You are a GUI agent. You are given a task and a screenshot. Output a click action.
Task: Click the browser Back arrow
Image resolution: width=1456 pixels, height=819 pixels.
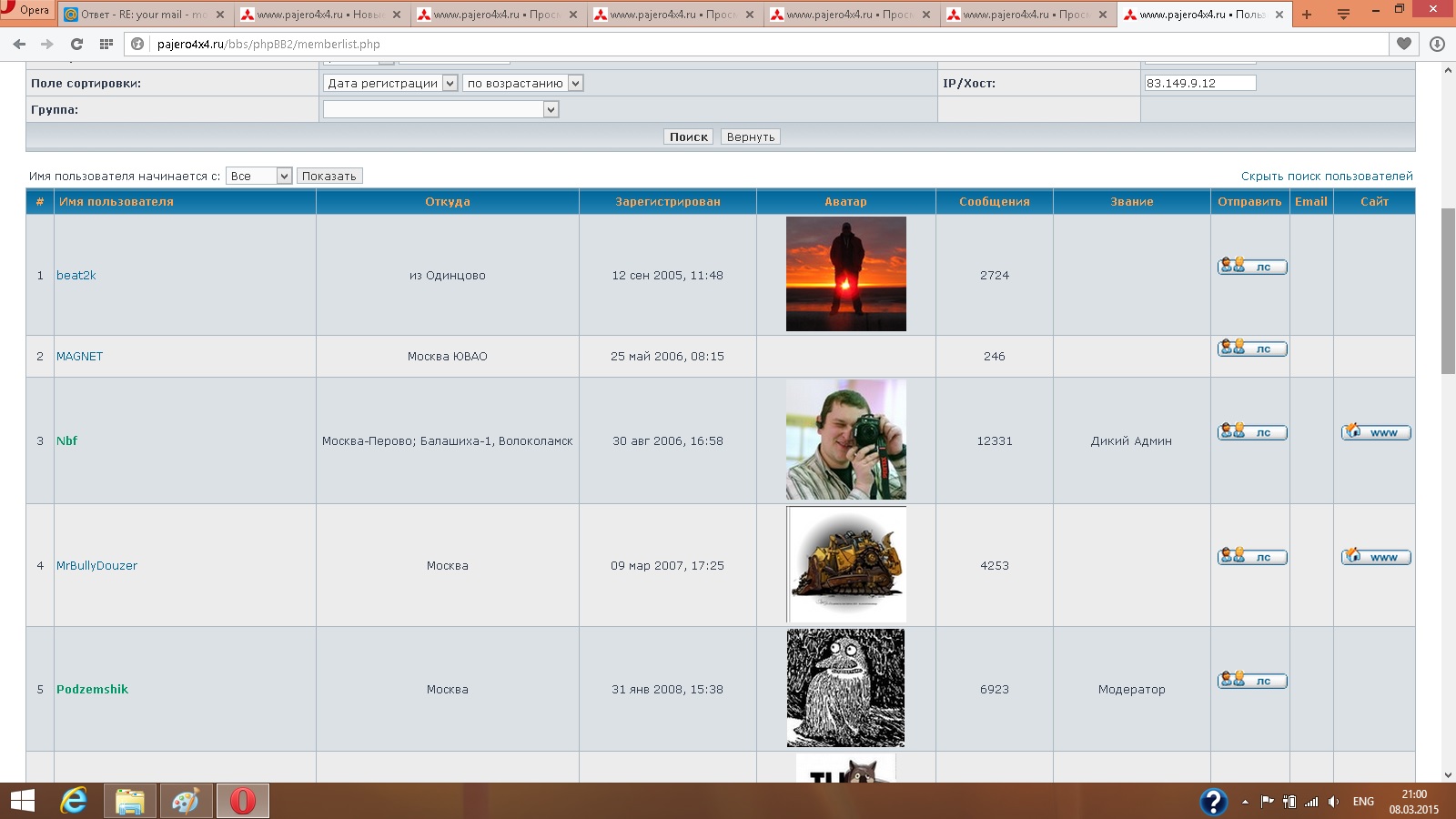pyautogui.click(x=19, y=44)
